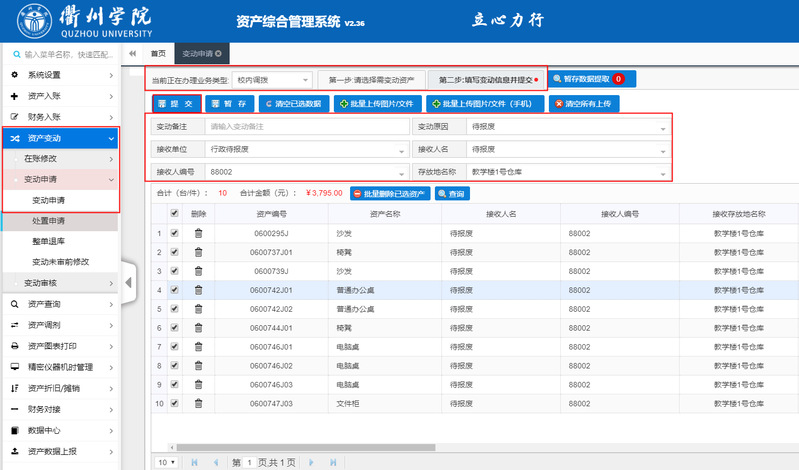
Task: Click horizontal scrollbar below the table
Action: (305, 448)
